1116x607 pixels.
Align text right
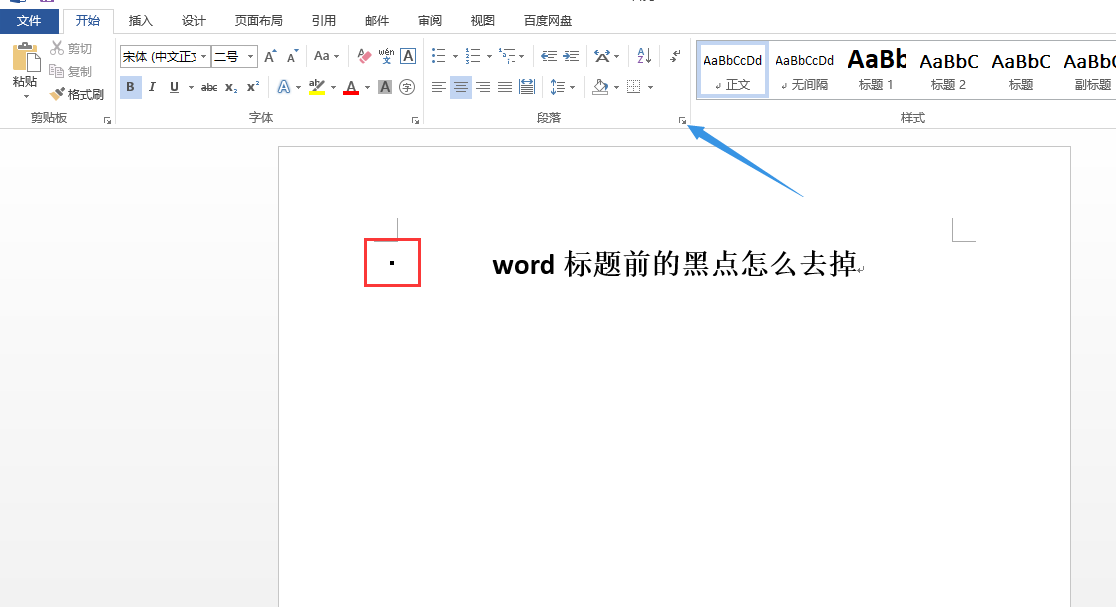point(483,87)
